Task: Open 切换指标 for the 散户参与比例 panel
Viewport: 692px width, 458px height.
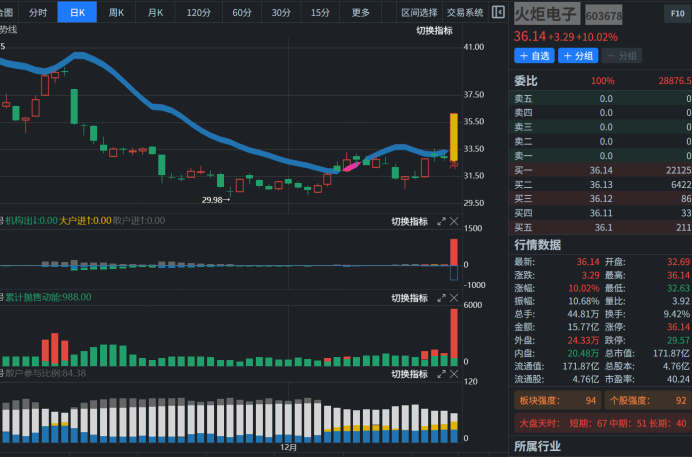Action: click(409, 374)
